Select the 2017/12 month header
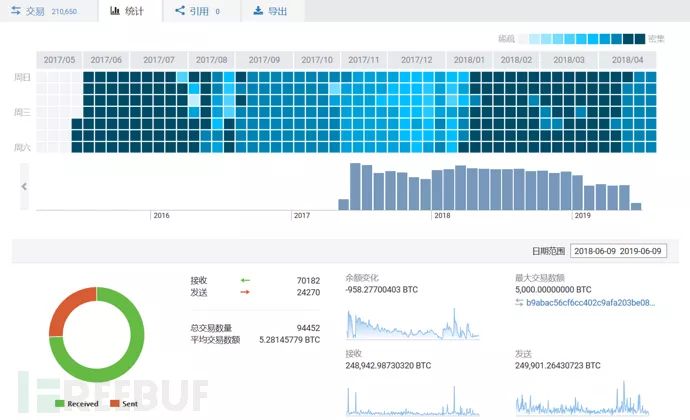The image size is (690, 420). click(417, 60)
